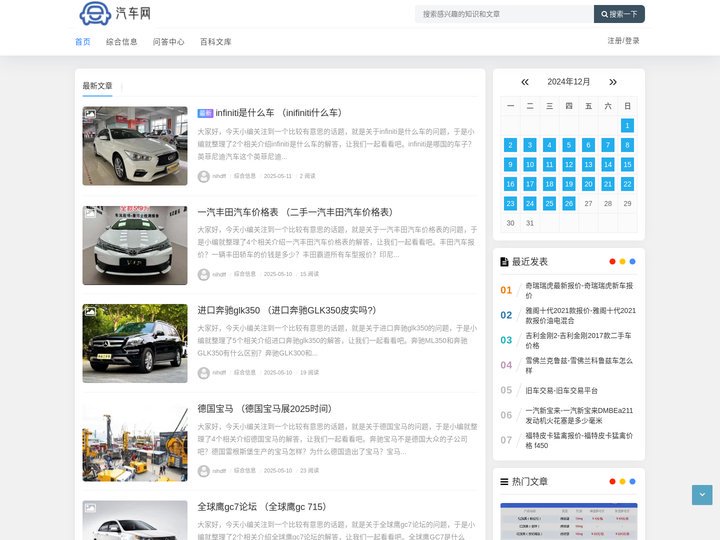Click the search box for articles
The width and height of the screenshot is (720, 540).
point(504,14)
